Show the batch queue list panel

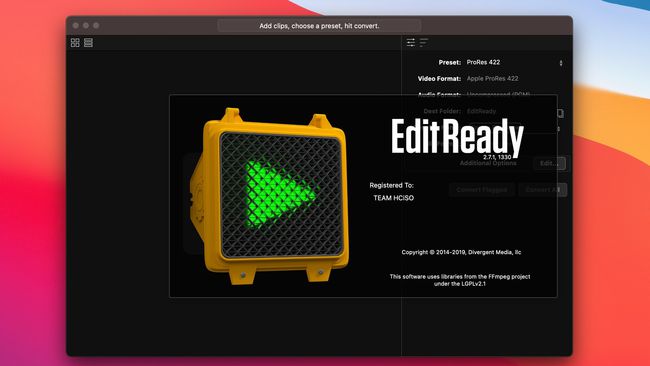coord(424,42)
